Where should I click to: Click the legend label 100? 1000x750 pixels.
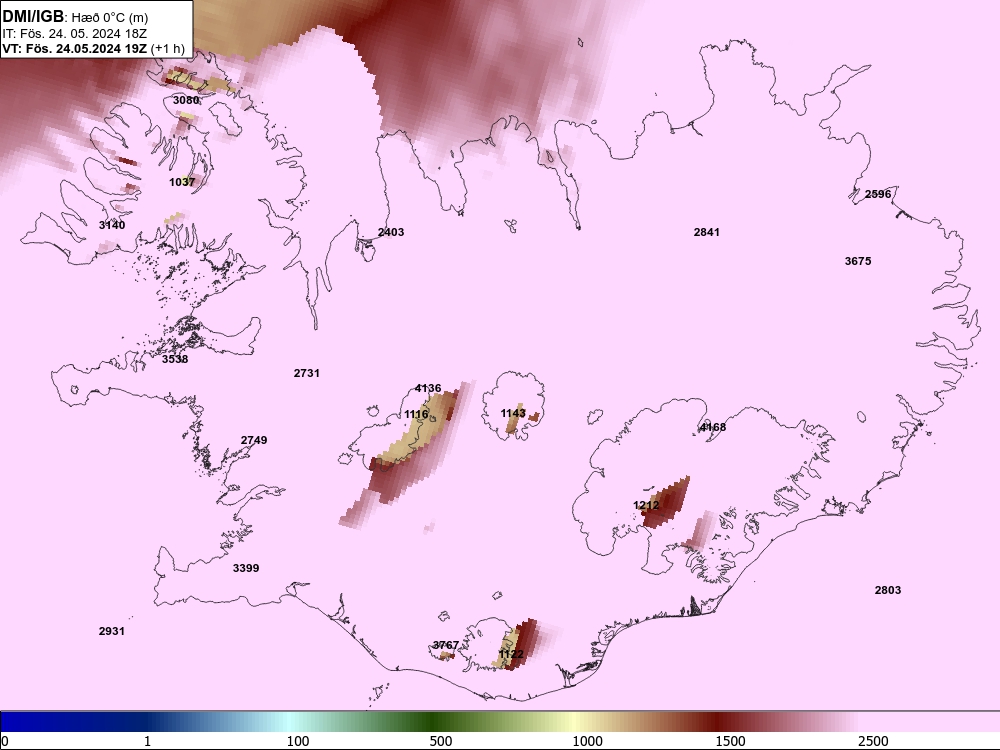tap(298, 741)
